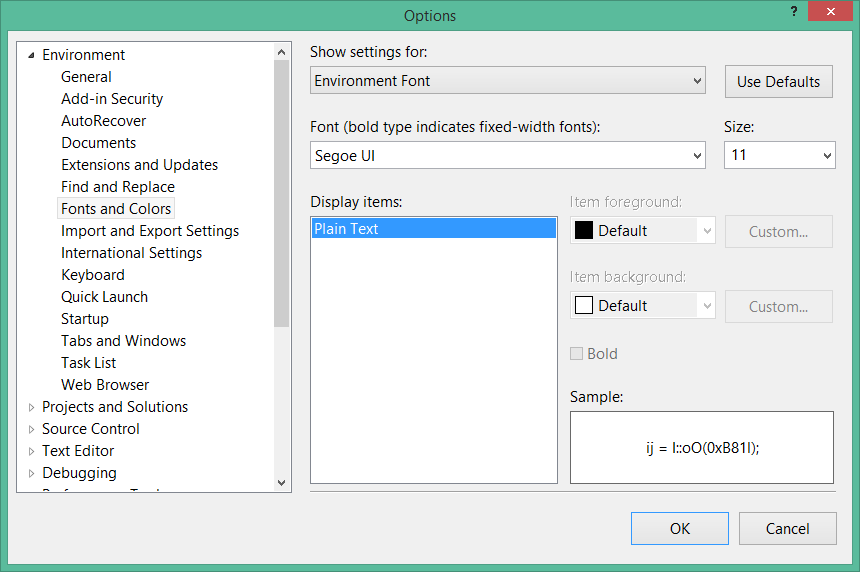This screenshot has height=572, width=860.
Task: Click the Use Defaults button
Action: coord(778,82)
